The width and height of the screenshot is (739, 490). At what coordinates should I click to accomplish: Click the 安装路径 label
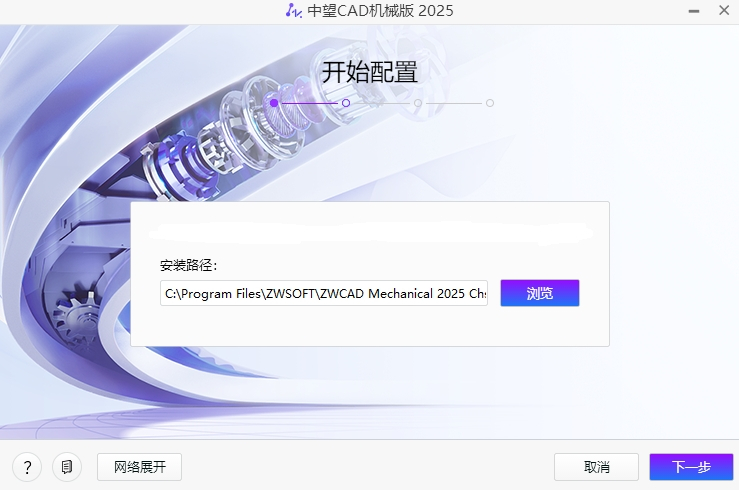click(189, 265)
